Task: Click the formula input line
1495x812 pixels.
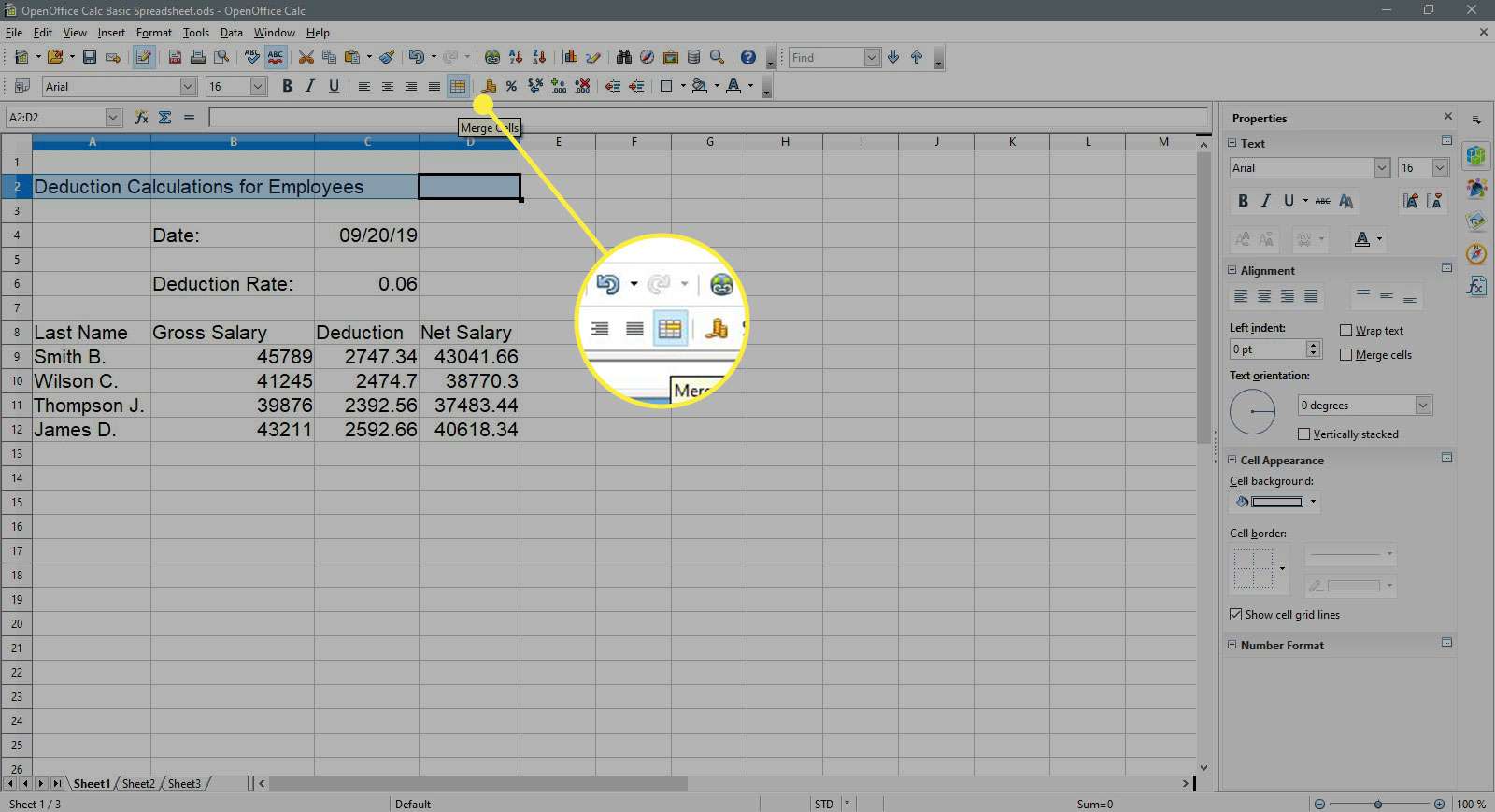Action: click(x=708, y=117)
